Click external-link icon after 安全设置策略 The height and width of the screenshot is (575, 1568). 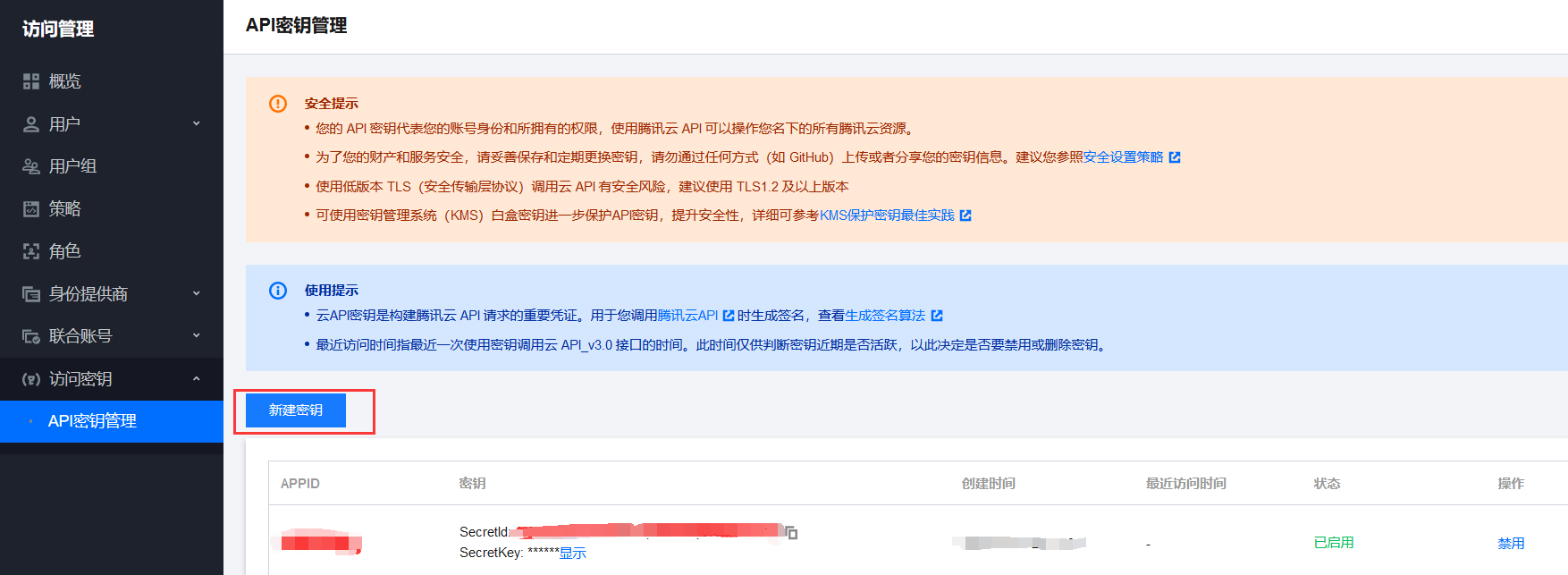pyautogui.click(x=1175, y=157)
